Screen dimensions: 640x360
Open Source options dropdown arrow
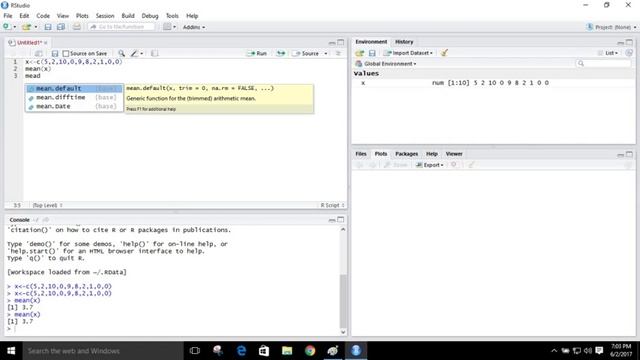pyautogui.click(x=326, y=53)
